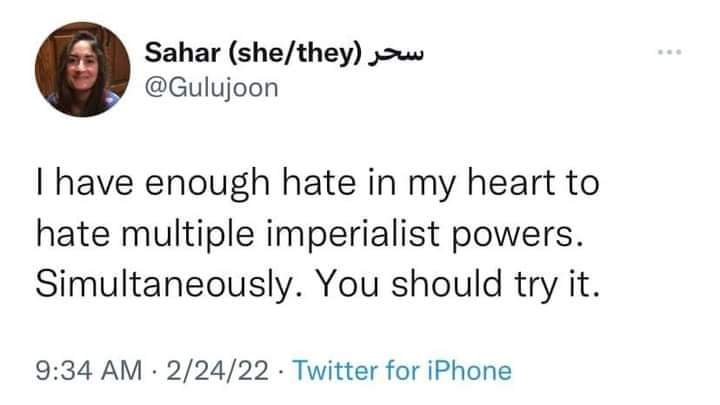The image size is (720, 405).
Task: Select the (she/they) pronouns text
Action: [285, 53]
